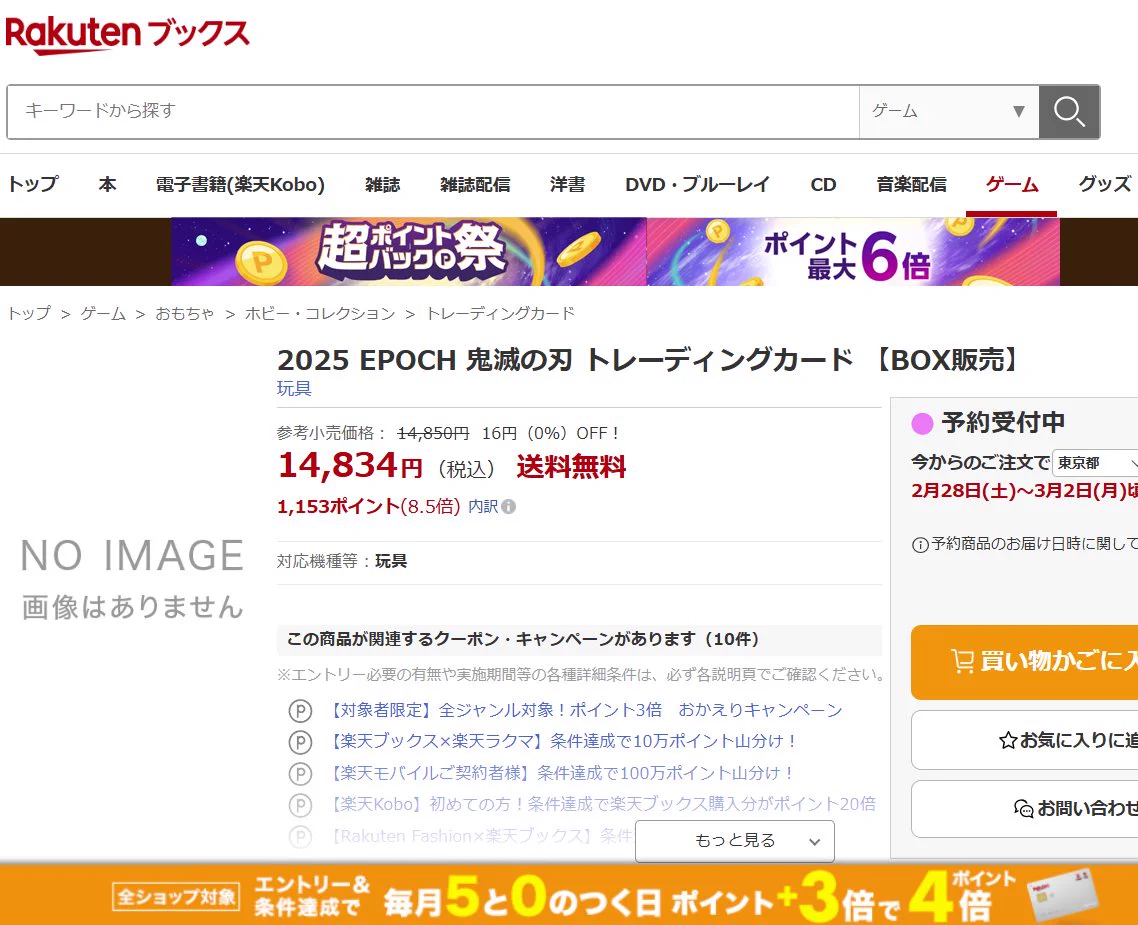Click the 14,834円 price text
The width and height of the screenshot is (1138, 925).
[x=350, y=465]
